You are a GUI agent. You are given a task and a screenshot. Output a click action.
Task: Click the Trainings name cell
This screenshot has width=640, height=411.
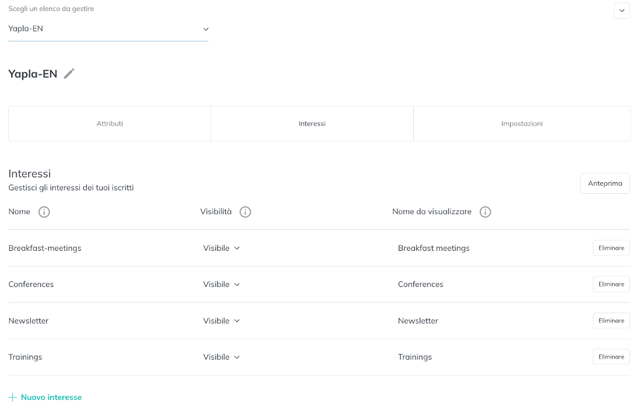(x=25, y=357)
